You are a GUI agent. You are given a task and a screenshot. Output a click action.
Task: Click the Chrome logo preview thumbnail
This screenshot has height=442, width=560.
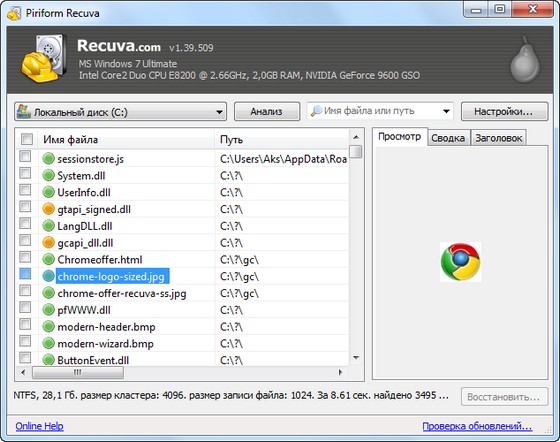point(460,262)
